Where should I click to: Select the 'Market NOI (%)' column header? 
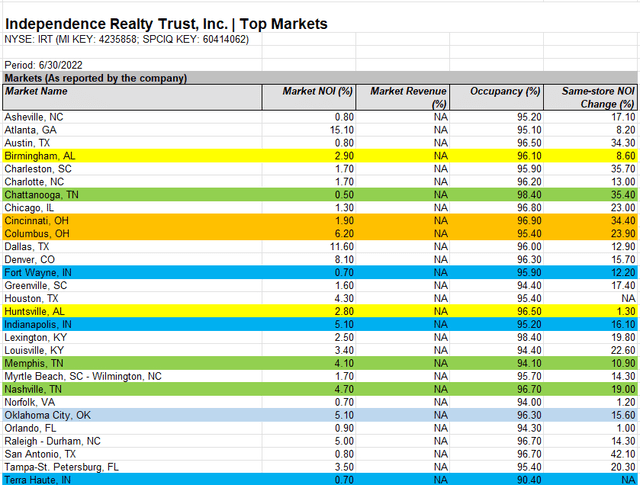[309, 98]
